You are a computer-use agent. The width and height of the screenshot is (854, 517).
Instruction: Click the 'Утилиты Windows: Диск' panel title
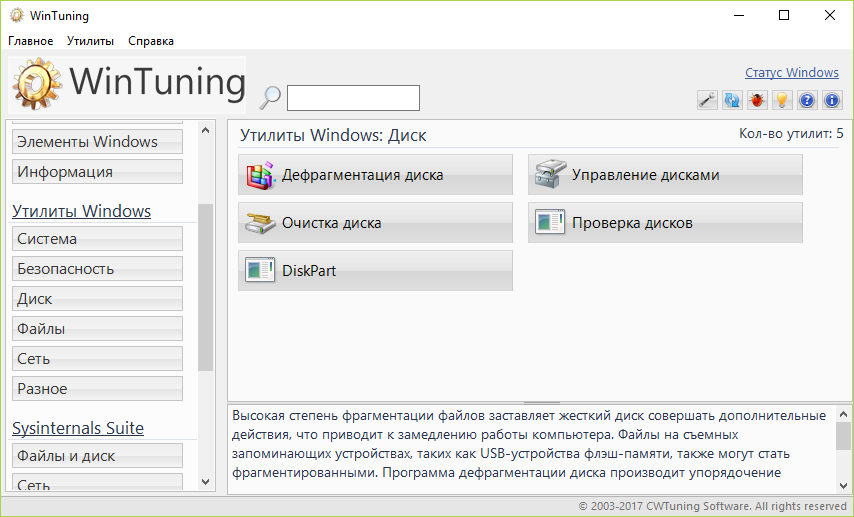point(333,135)
